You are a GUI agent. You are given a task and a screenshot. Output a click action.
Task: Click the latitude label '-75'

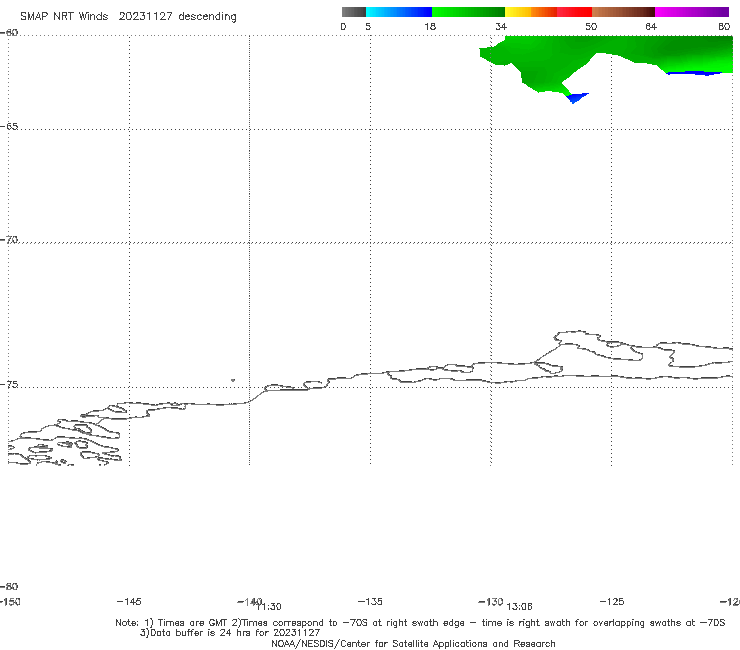pos(9,385)
